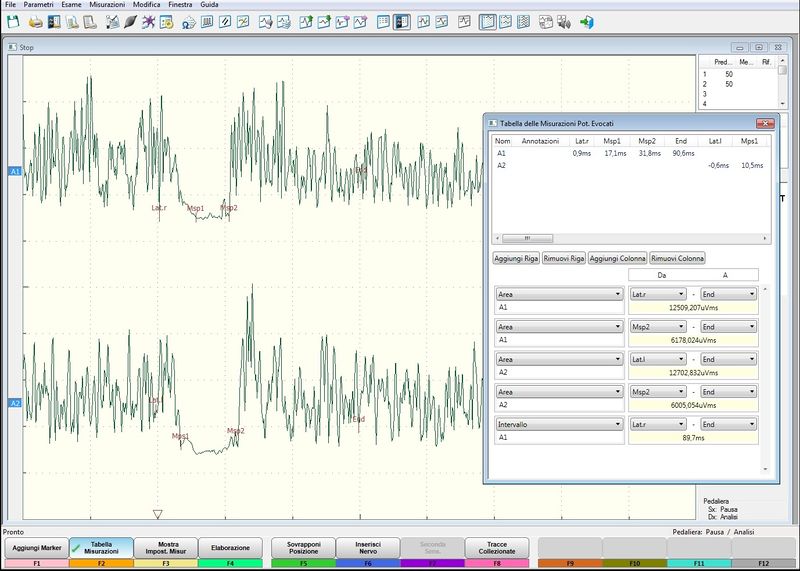Image resolution: width=800 pixels, height=571 pixels.
Task: Click the purple starburst toolbar icon
Action: tap(149, 21)
